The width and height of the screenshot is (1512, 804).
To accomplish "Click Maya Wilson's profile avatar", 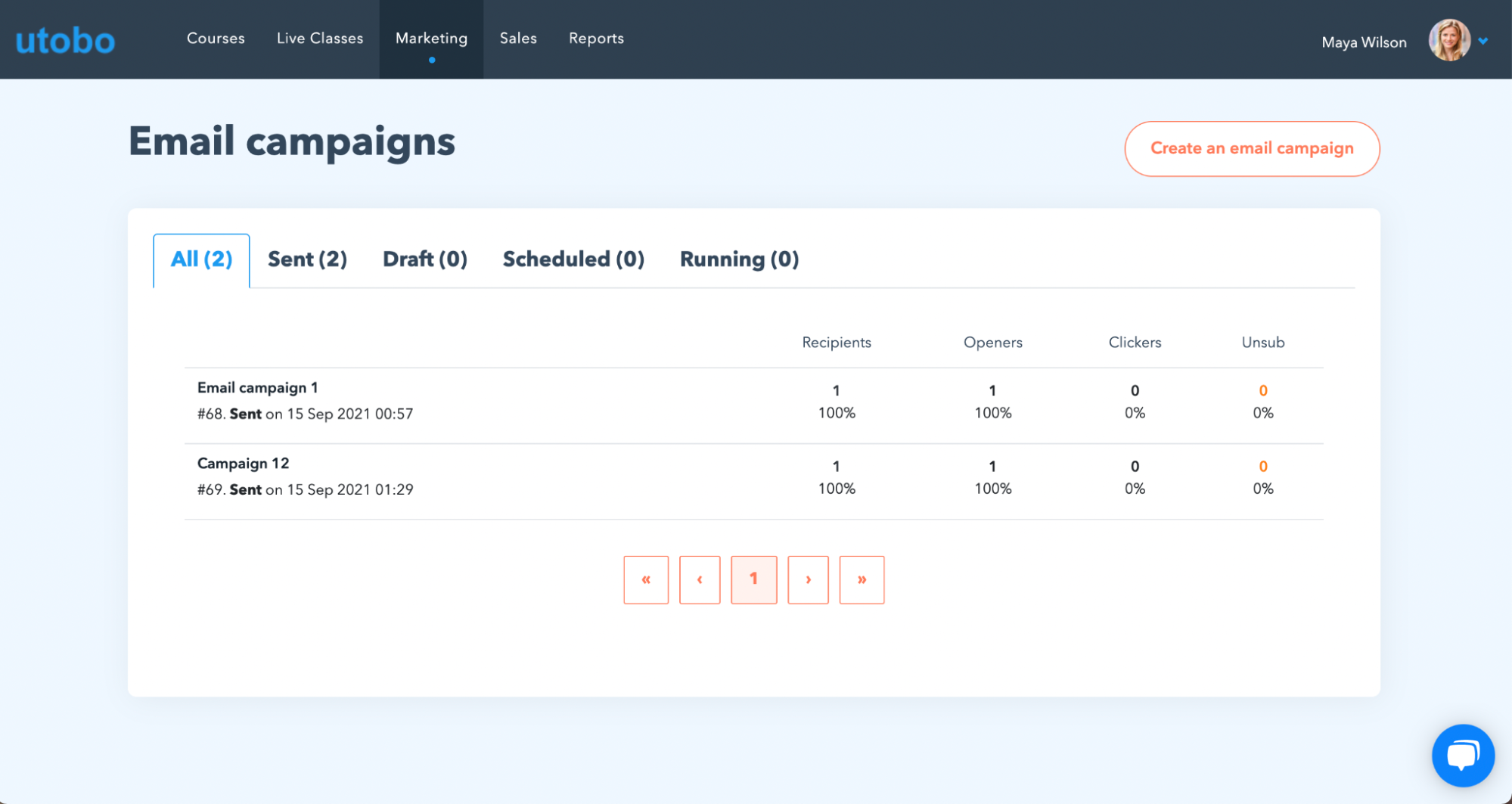I will [x=1448, y=40].
